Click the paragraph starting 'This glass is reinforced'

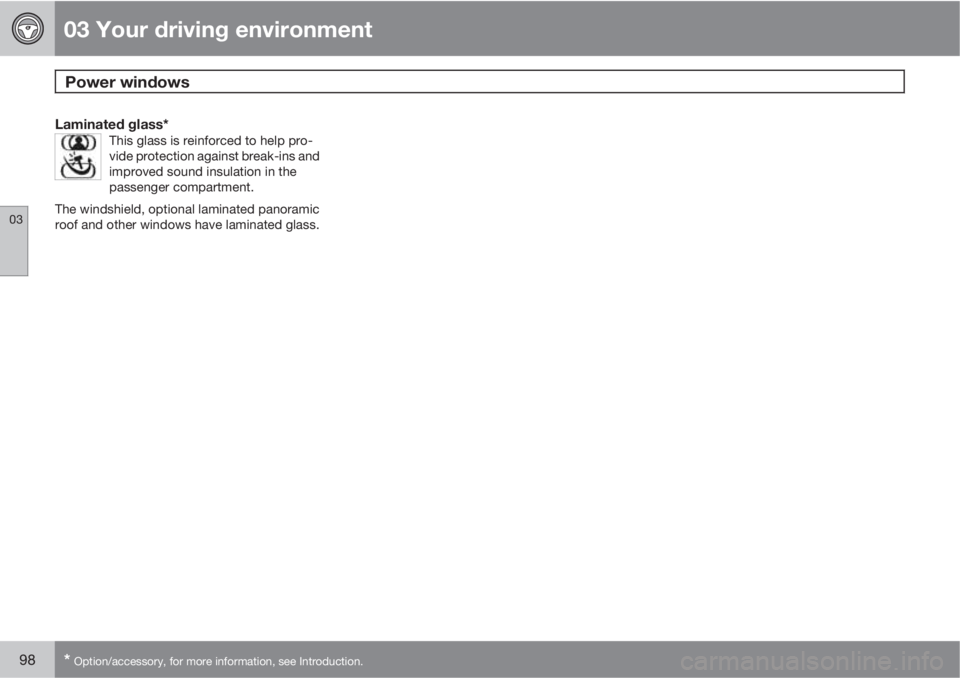click(214, 164)
